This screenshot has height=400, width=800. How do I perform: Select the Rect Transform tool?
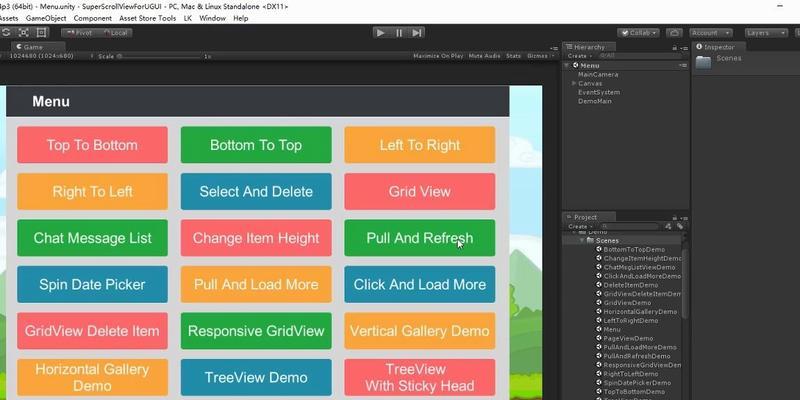click(41, 33)
